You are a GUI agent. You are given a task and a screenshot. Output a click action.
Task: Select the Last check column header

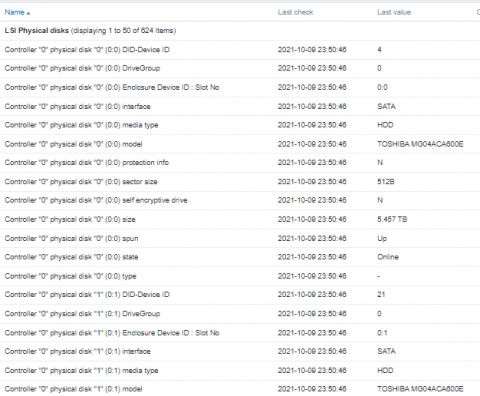tap(296, 12)
